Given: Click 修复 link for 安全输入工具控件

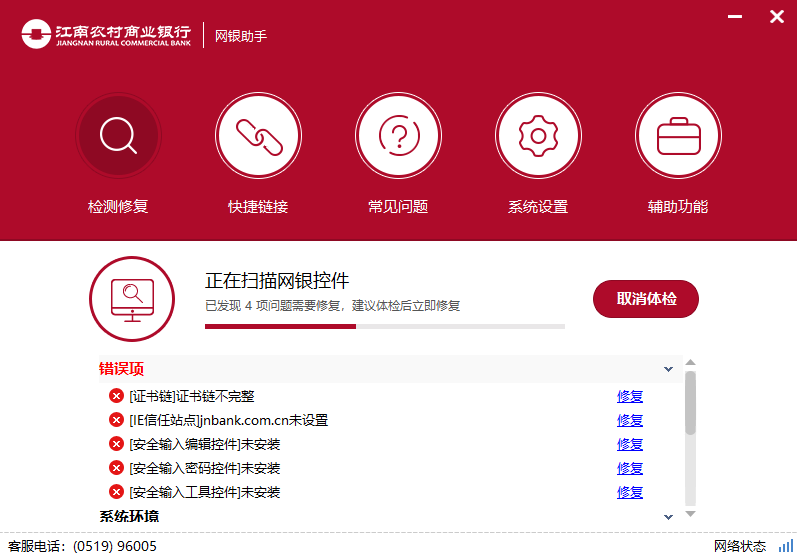Looking at the screenshot, I should click(630, 492).
